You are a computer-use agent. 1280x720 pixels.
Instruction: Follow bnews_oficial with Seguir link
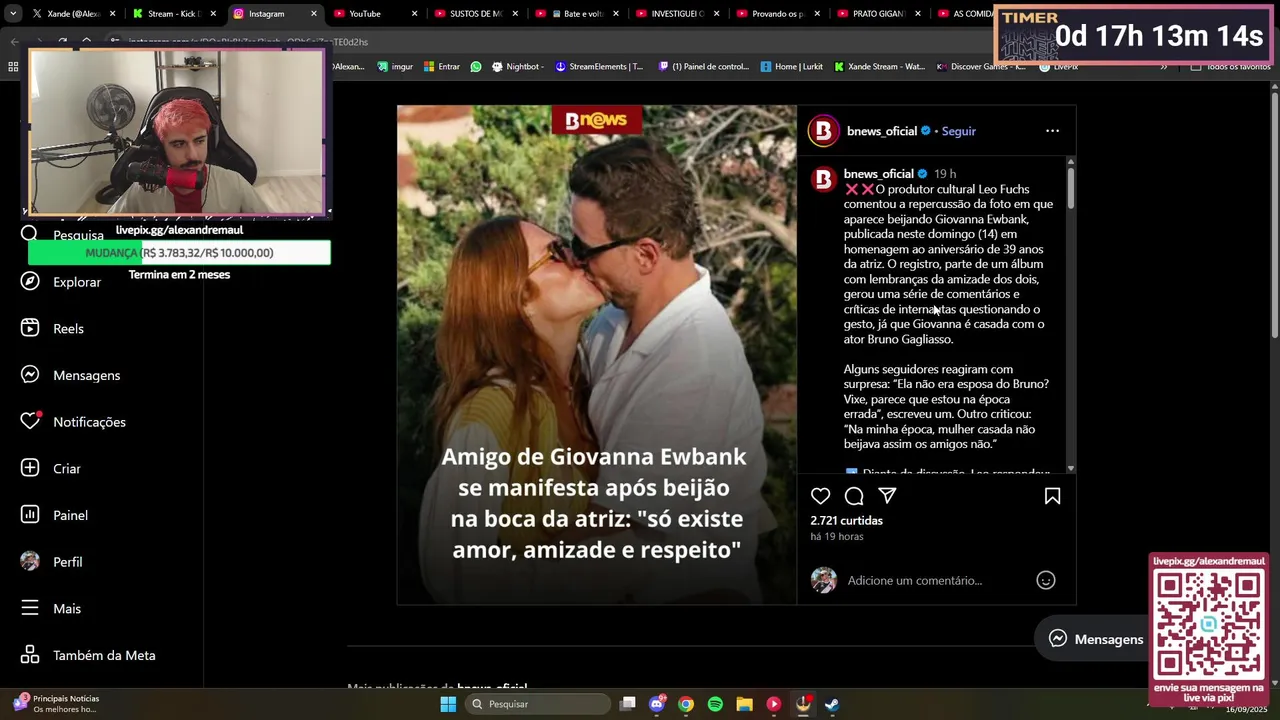[x=958, y=131]
